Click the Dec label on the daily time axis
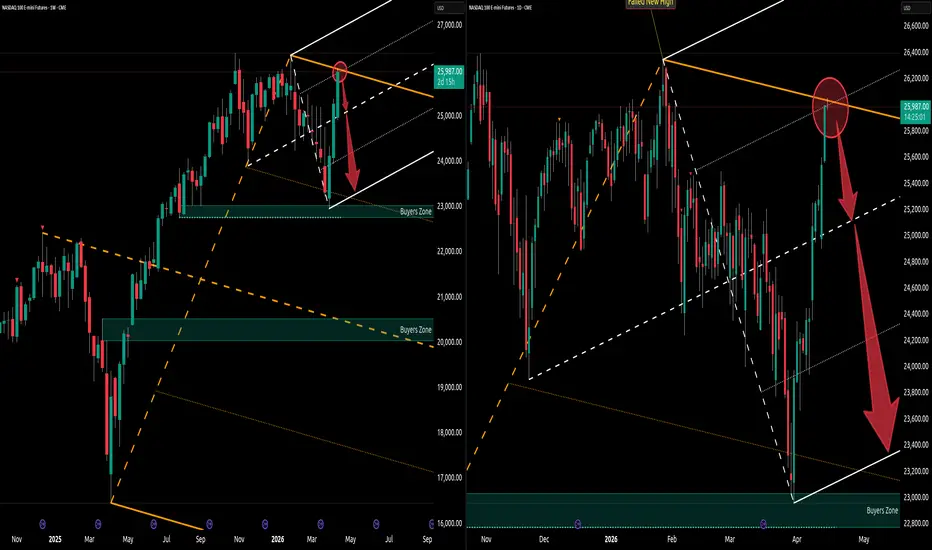932x550 pixels. (544, 540)
